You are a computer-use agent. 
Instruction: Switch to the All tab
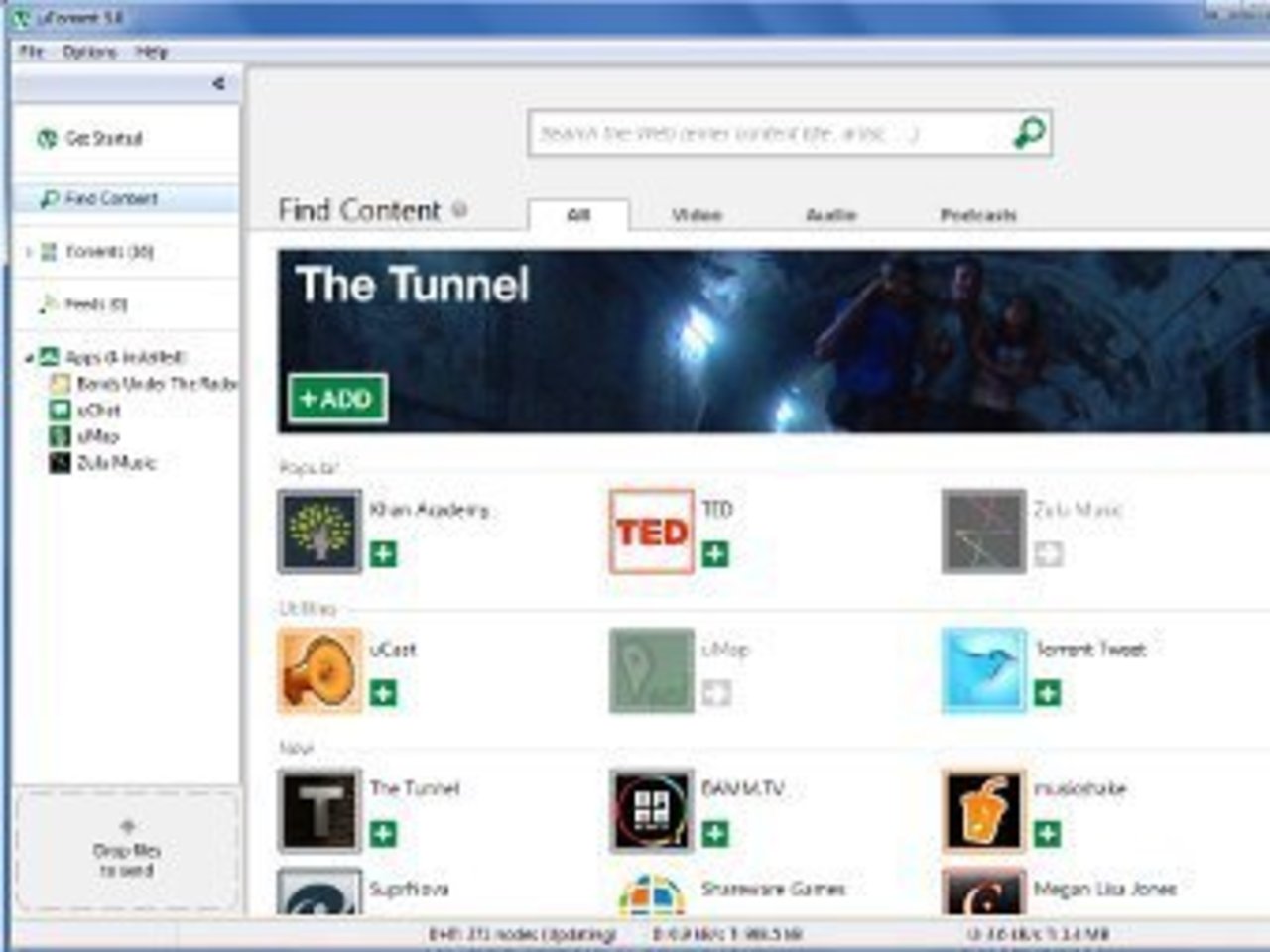click(578, 215)
